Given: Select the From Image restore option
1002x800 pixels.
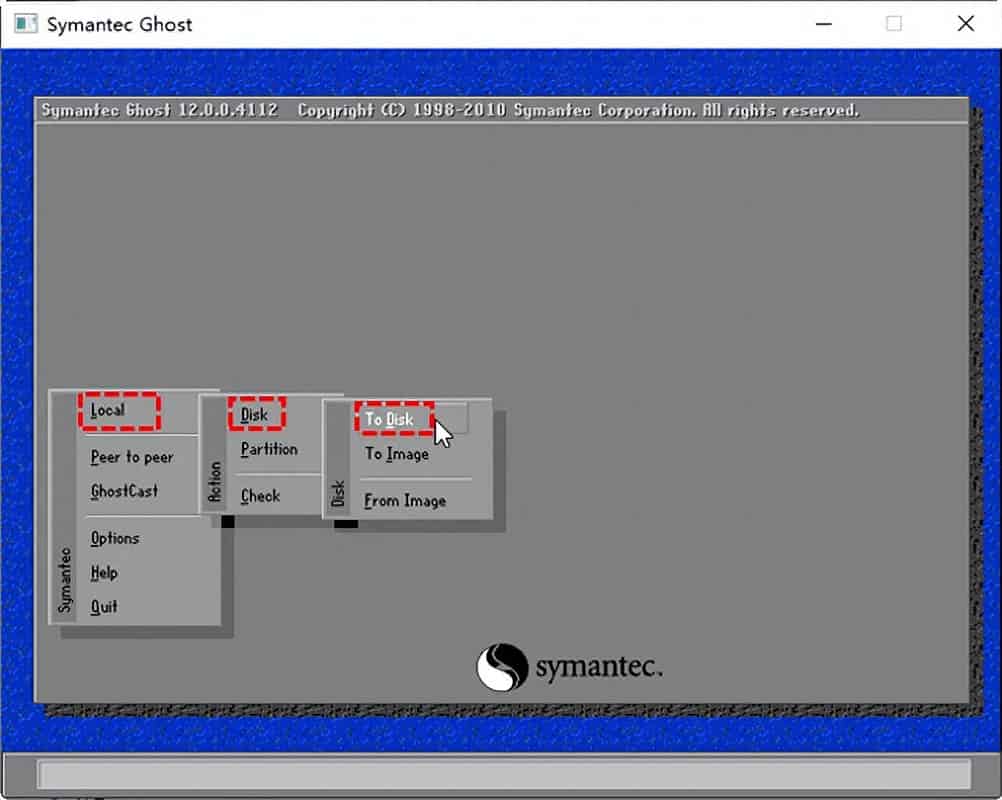Looking at the screenshot, I should coord(405,501).
